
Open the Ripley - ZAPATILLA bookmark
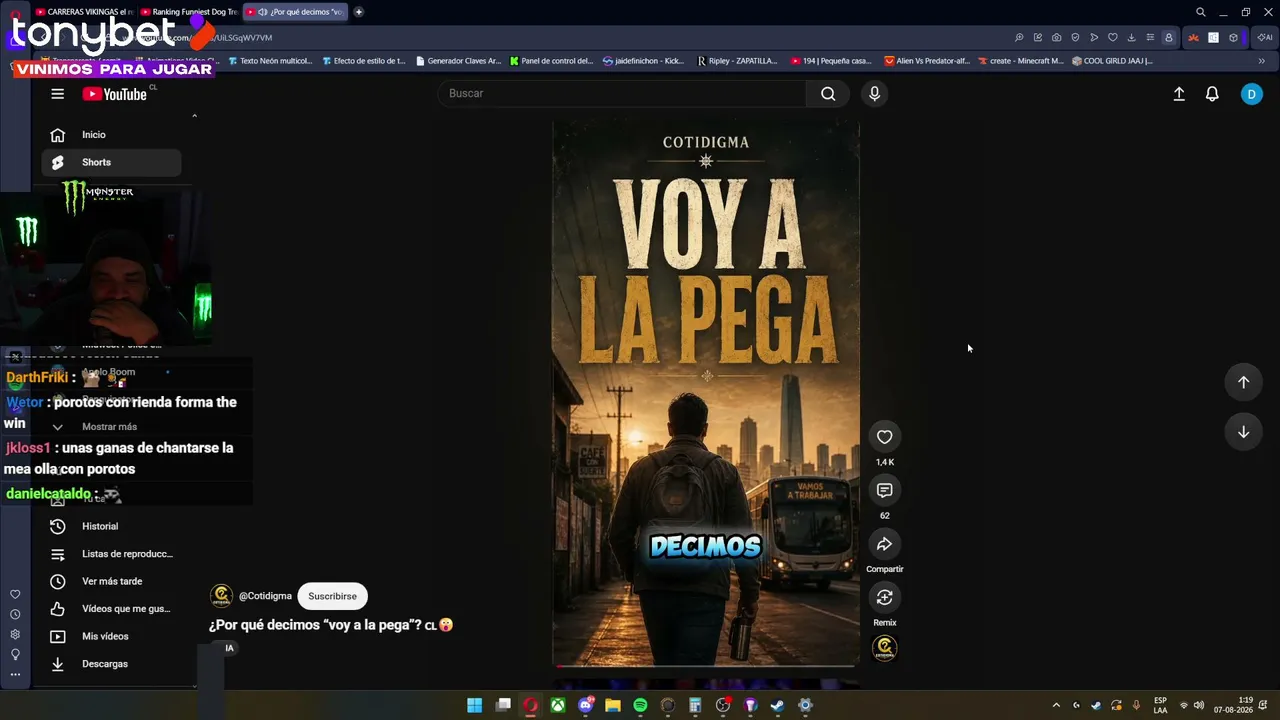tap(737, 61)
